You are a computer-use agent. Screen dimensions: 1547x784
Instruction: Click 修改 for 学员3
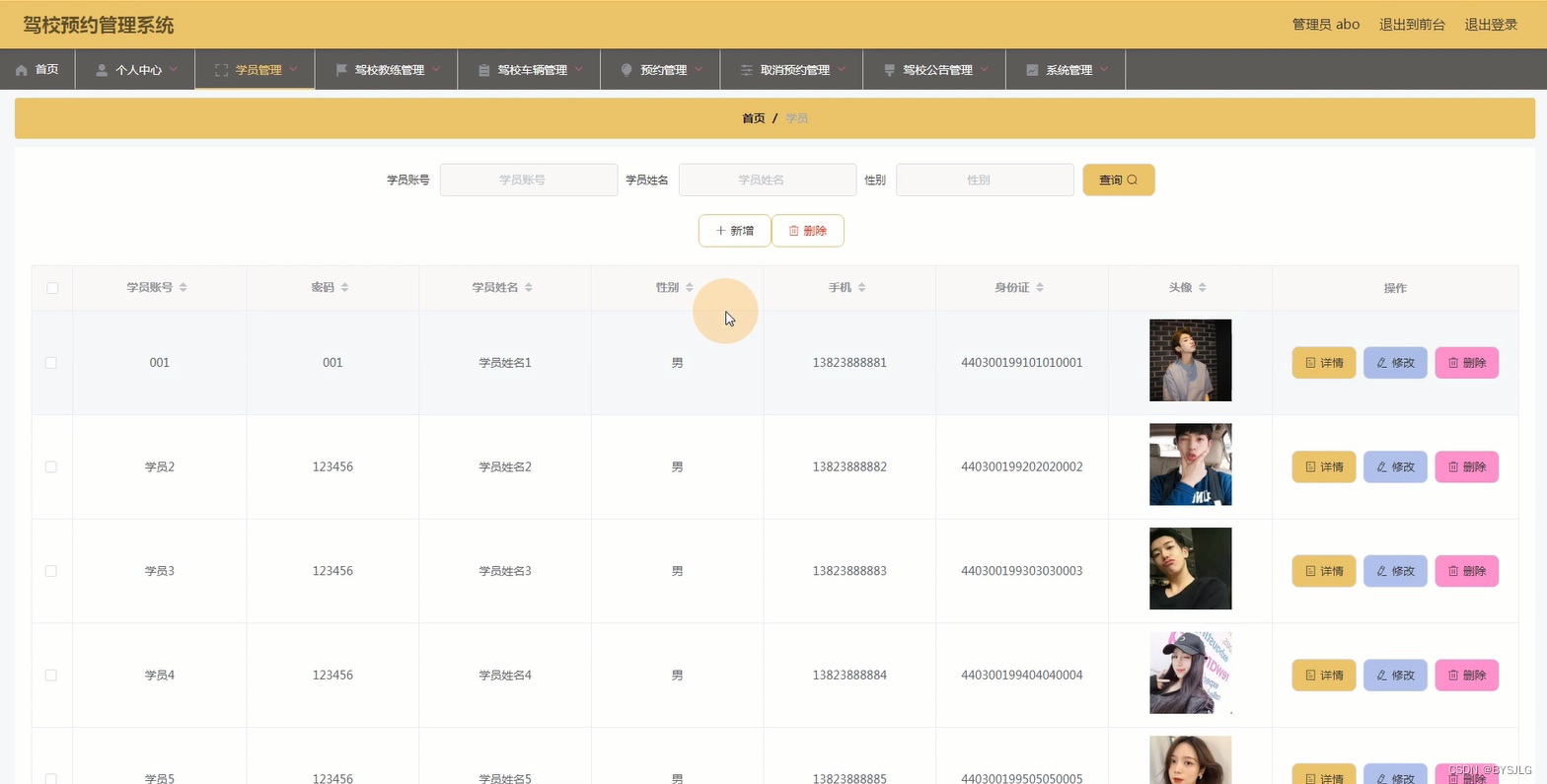tap(1395, 571)
